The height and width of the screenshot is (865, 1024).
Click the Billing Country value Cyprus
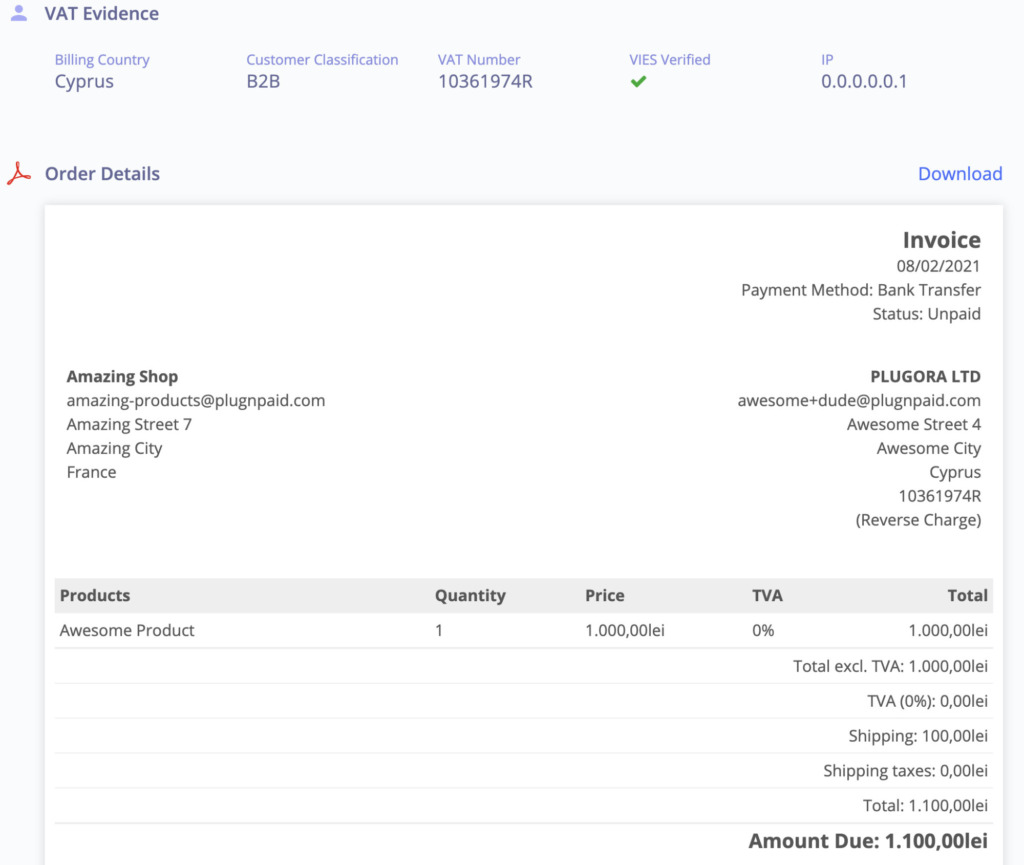click(x=84, y=82)
